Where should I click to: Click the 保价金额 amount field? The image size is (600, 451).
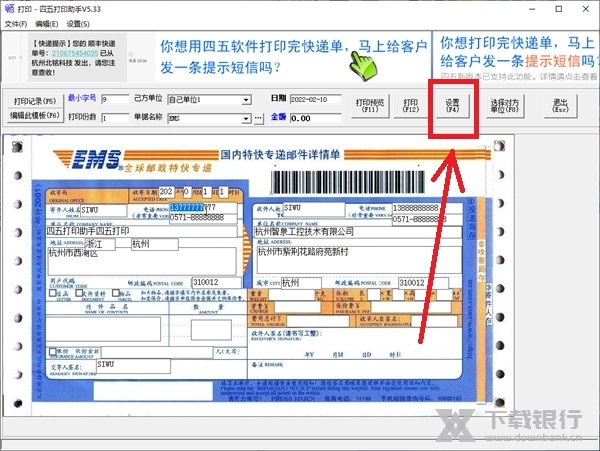pos(157,352)
